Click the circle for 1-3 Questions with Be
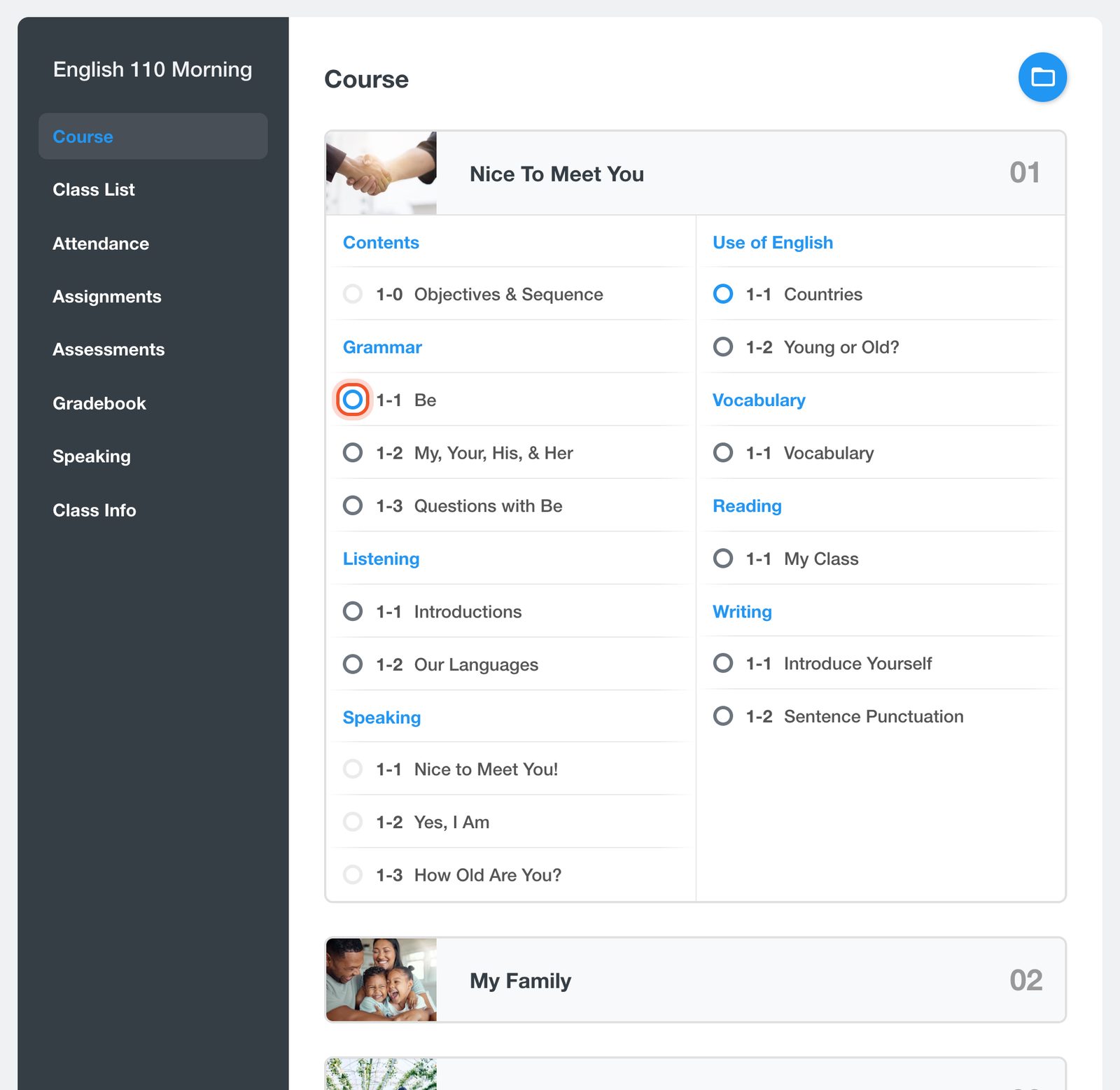This screenshot has width=1120, height=1090. [x=353, y=505]
